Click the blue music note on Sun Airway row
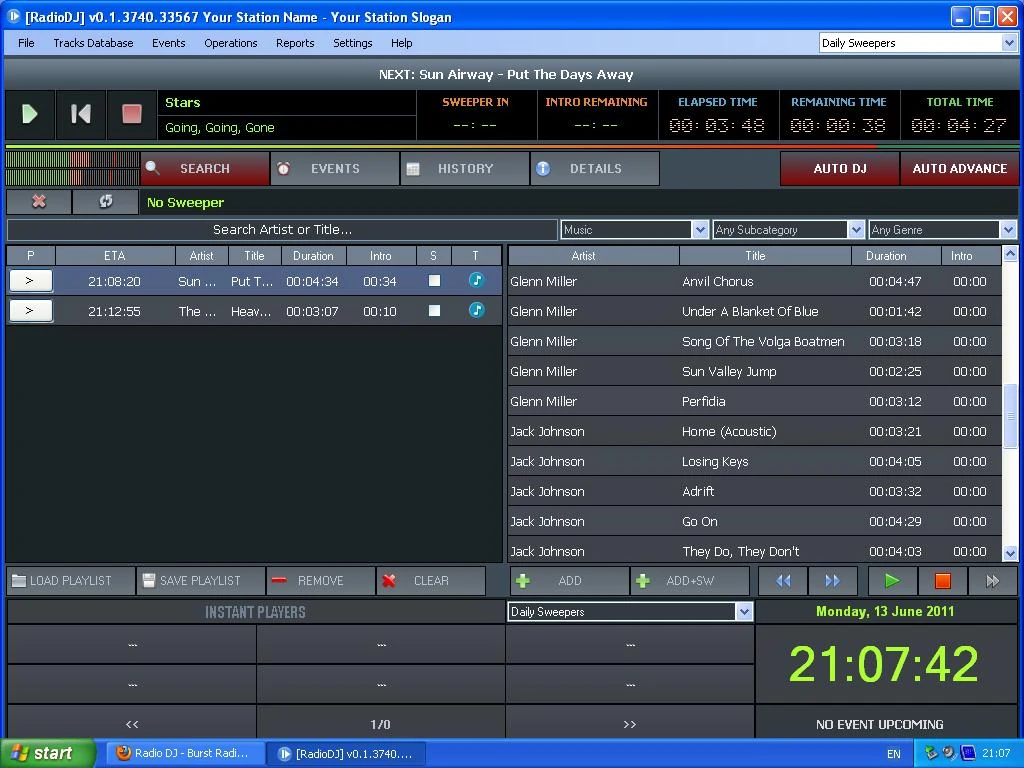 coord(477,281)
